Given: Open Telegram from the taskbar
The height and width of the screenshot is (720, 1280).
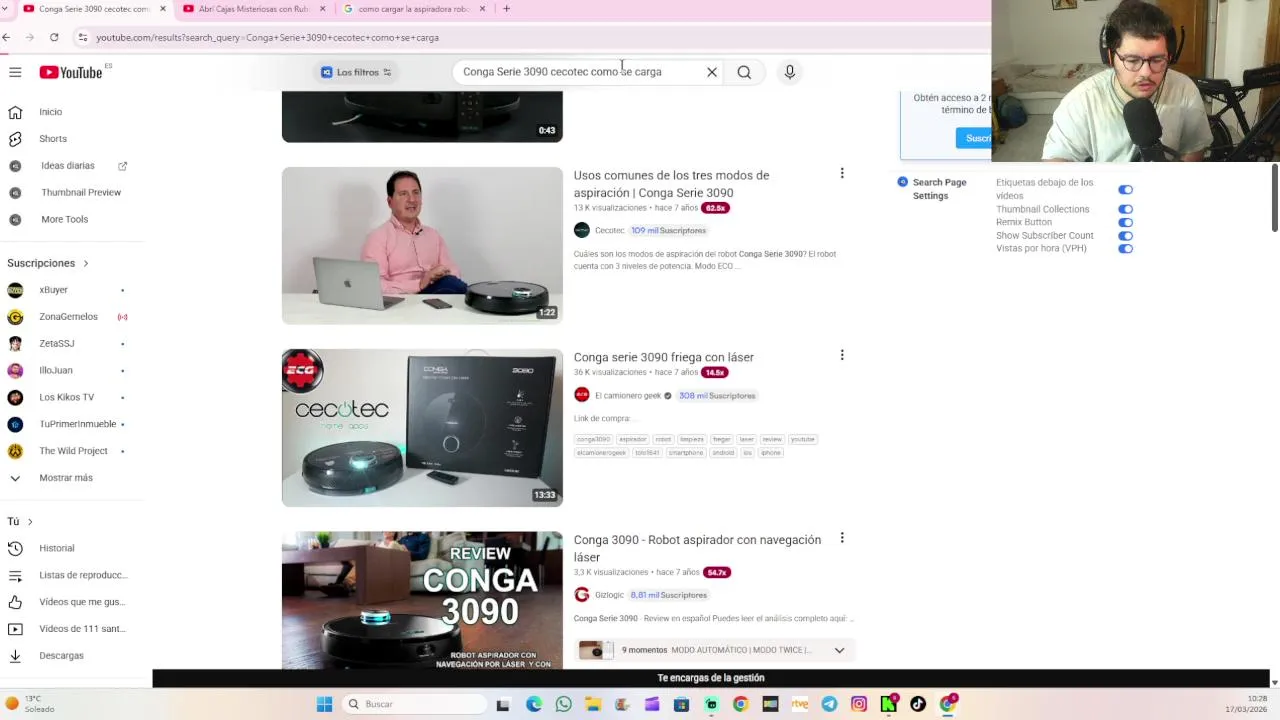Looking at the screenshot, I should coord(829,704).
